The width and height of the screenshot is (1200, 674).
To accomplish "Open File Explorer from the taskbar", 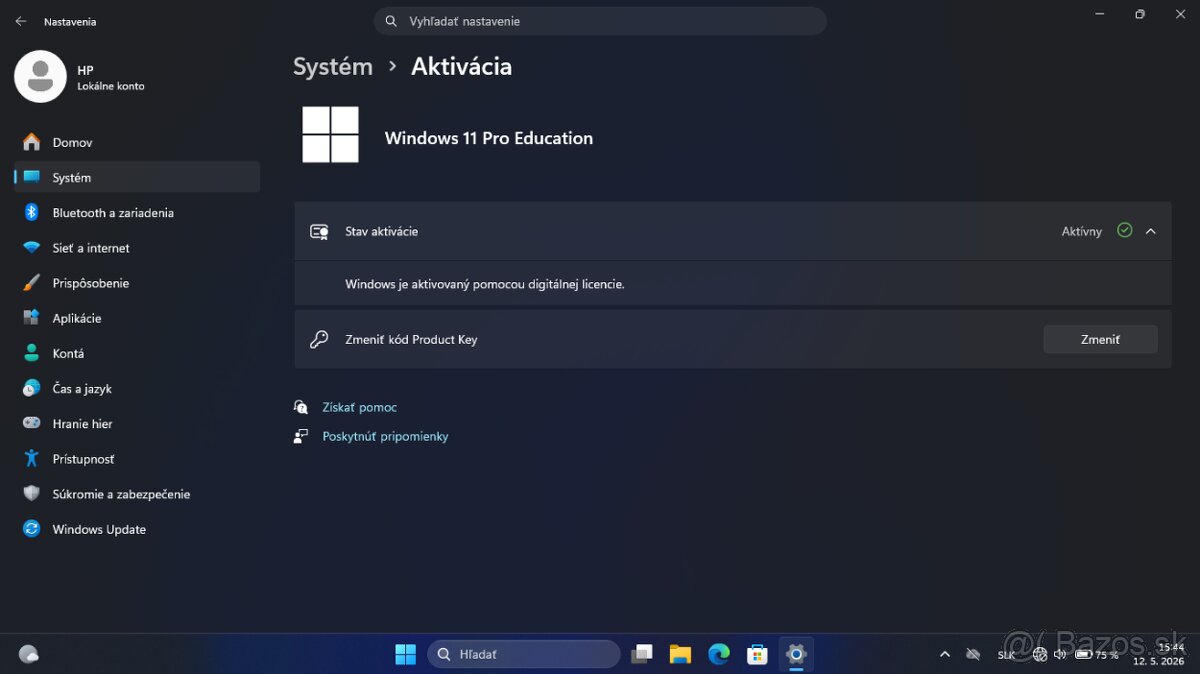I will 680,654.
